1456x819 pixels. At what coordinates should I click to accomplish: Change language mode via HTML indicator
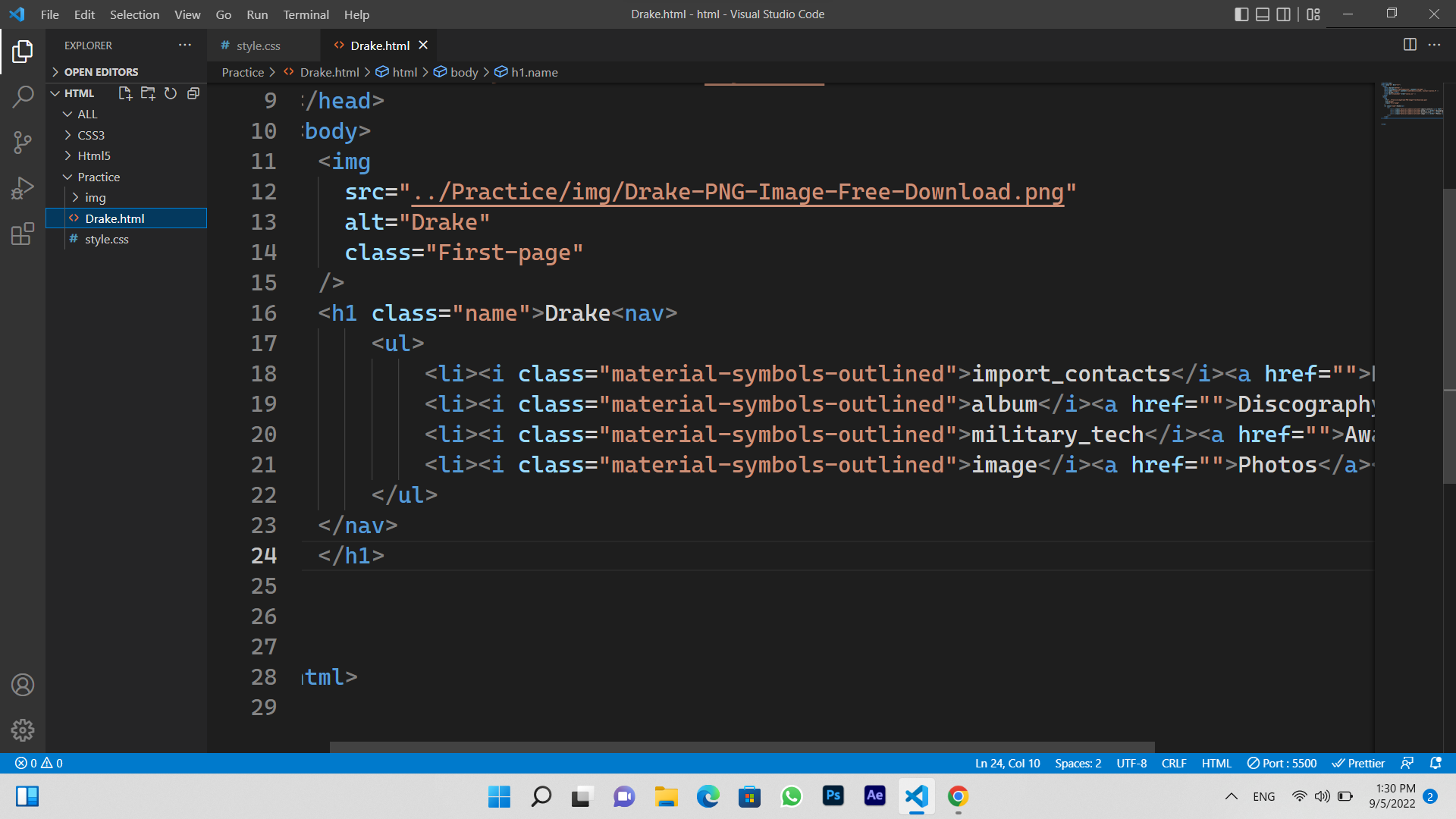pos(1216,763)
